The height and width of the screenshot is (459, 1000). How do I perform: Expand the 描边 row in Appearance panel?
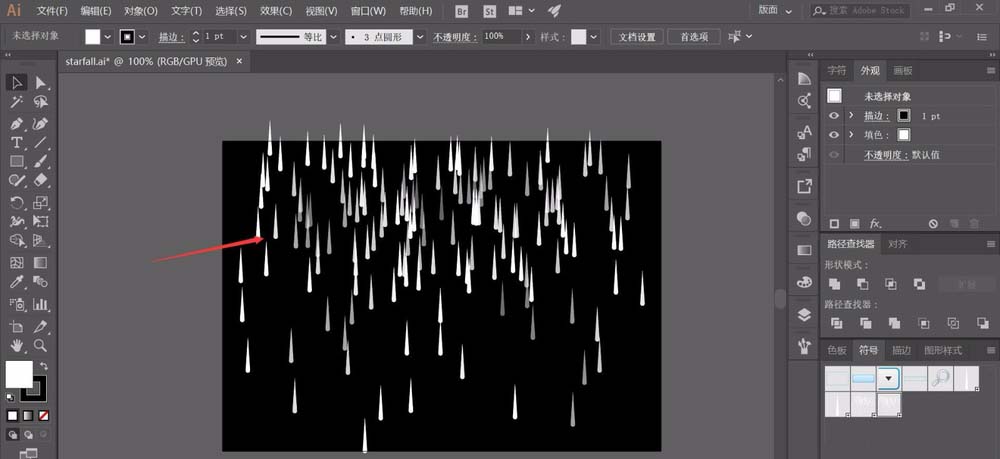point(851,115)
